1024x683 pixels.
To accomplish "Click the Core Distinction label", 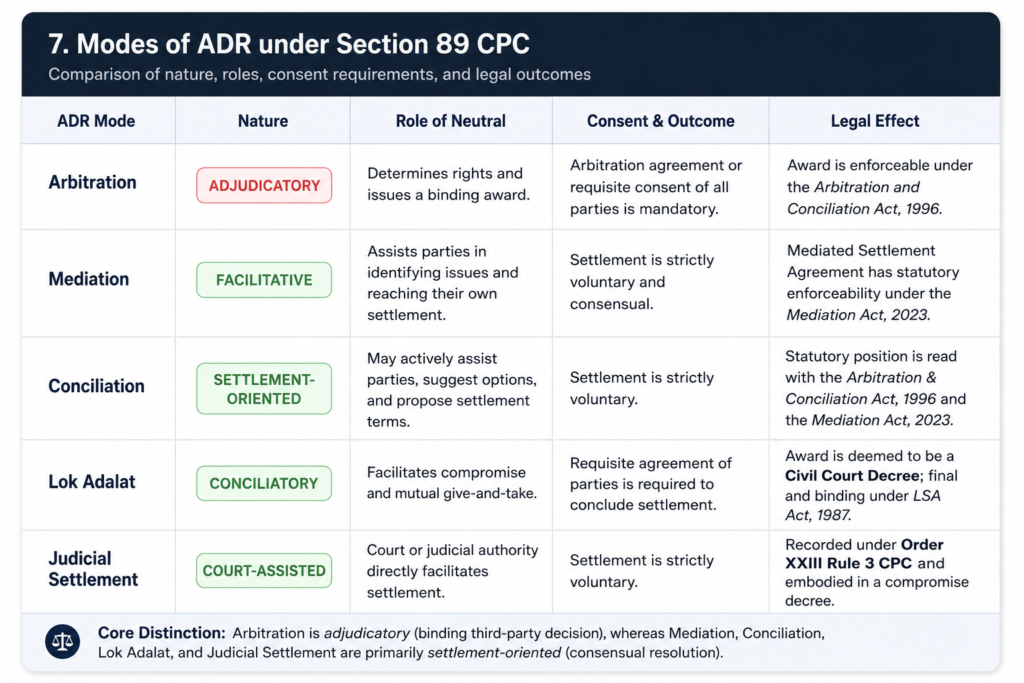I will (161, 633).
